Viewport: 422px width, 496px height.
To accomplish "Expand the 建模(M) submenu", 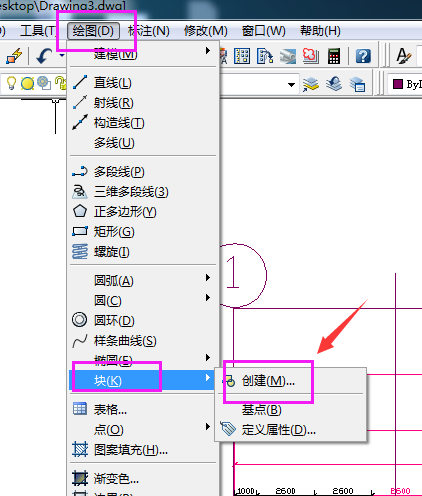I will point(143,53).
